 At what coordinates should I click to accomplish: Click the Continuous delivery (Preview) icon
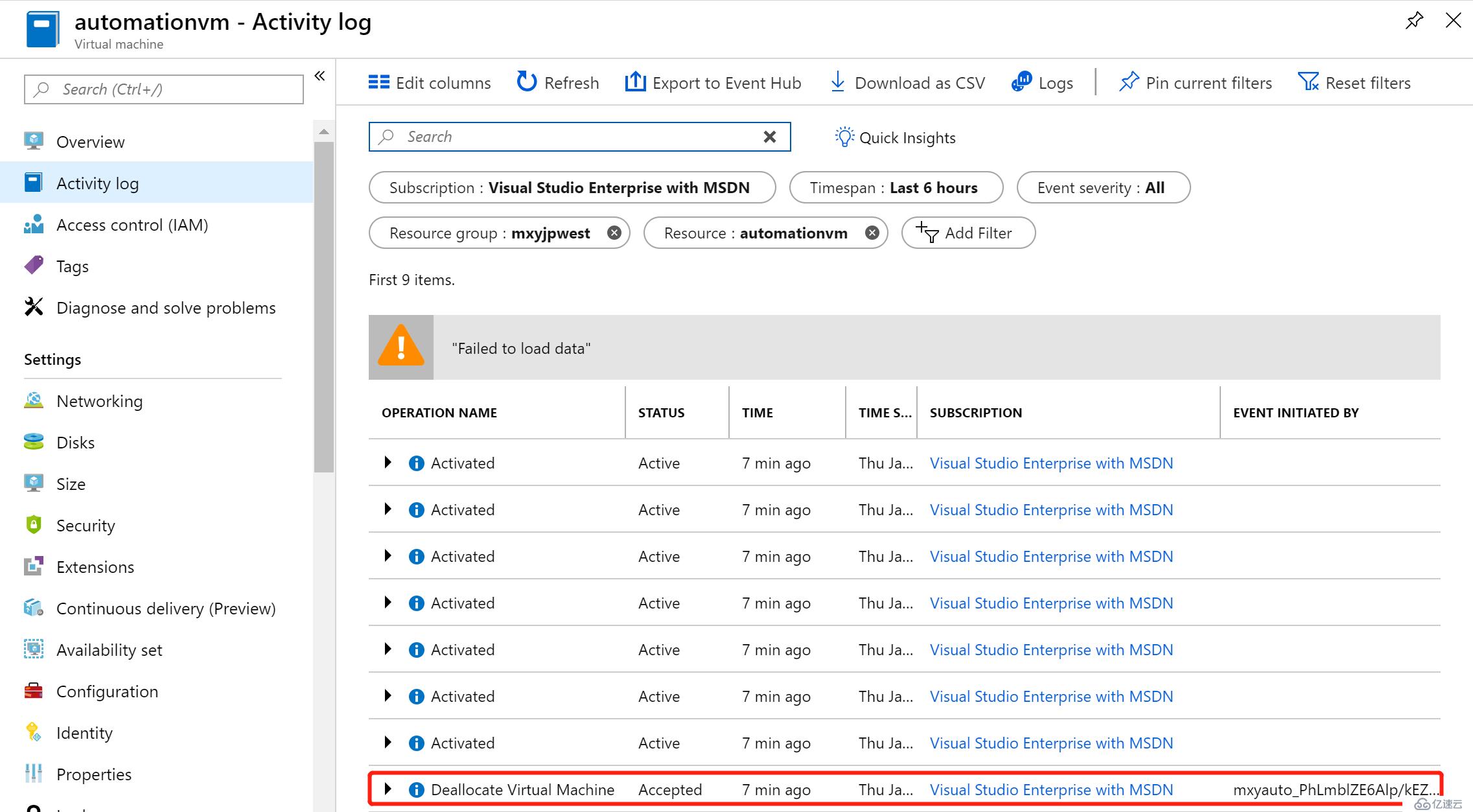(34, 608)
